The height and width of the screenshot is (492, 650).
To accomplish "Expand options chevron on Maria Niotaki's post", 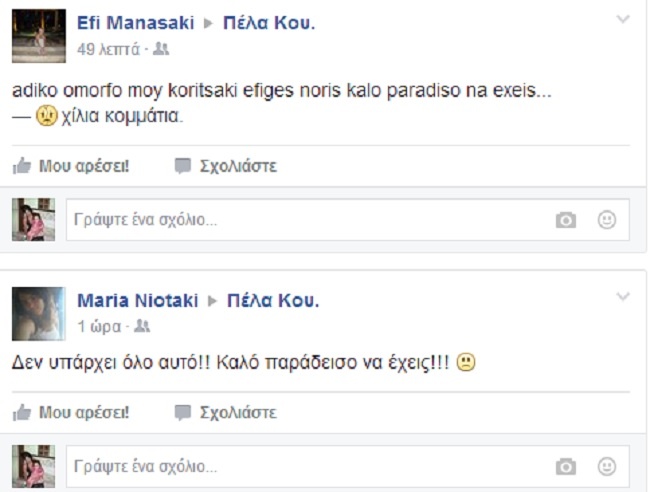I will point(623,297).
